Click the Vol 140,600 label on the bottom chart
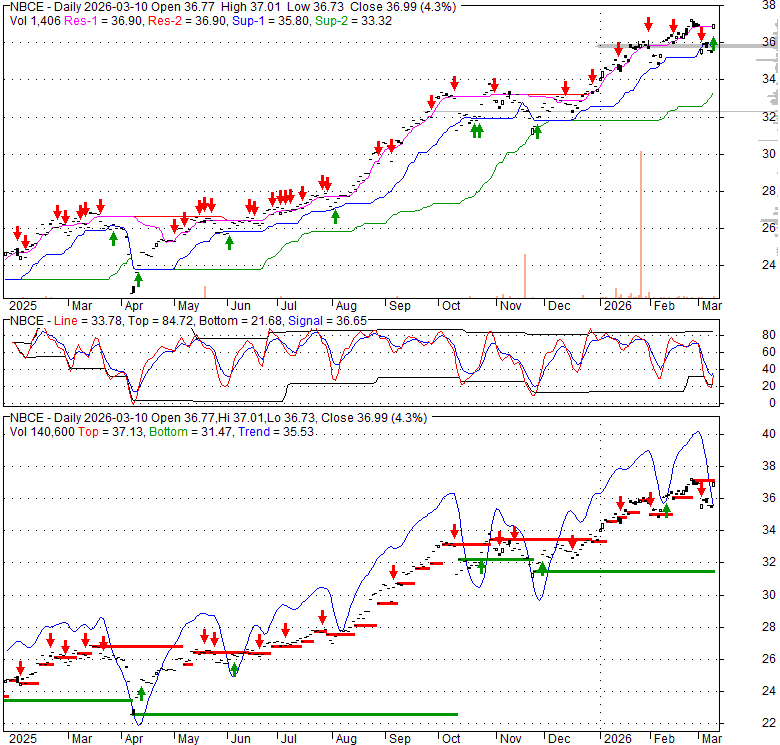Viewport: 780px width, 745px height. click(x=42, y=431)
